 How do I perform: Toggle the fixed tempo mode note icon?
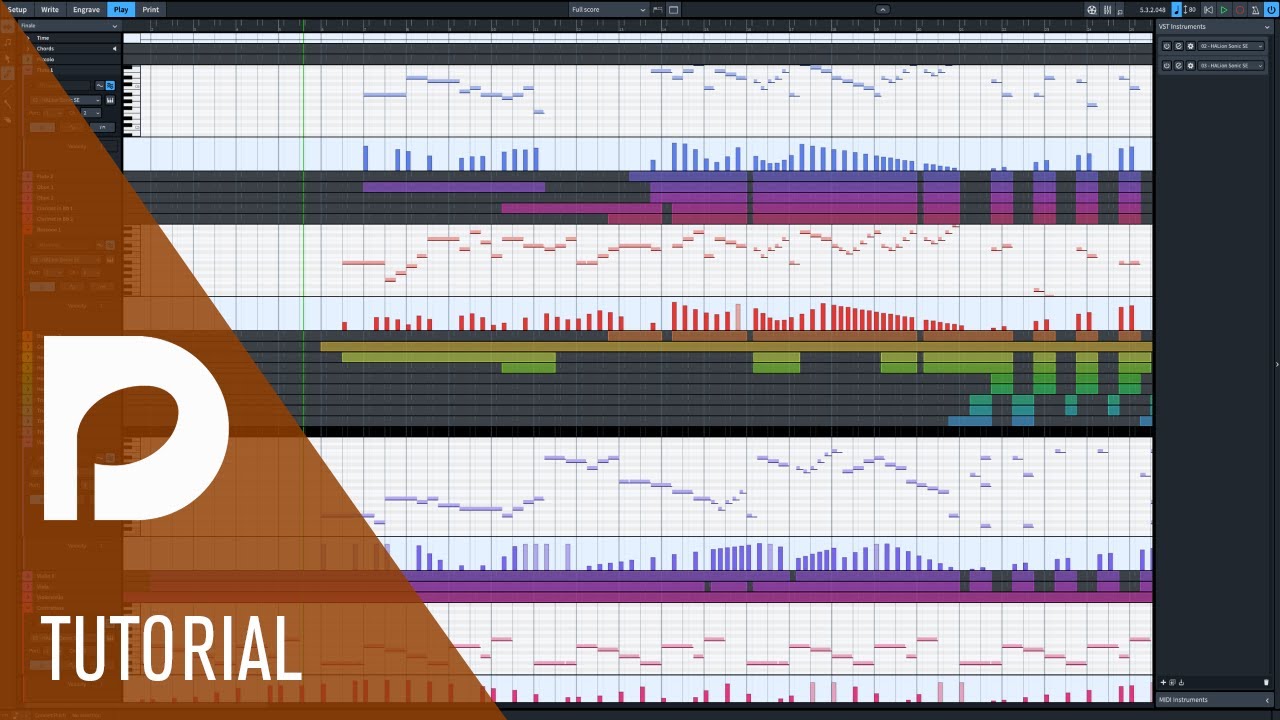click(1177, 10)
